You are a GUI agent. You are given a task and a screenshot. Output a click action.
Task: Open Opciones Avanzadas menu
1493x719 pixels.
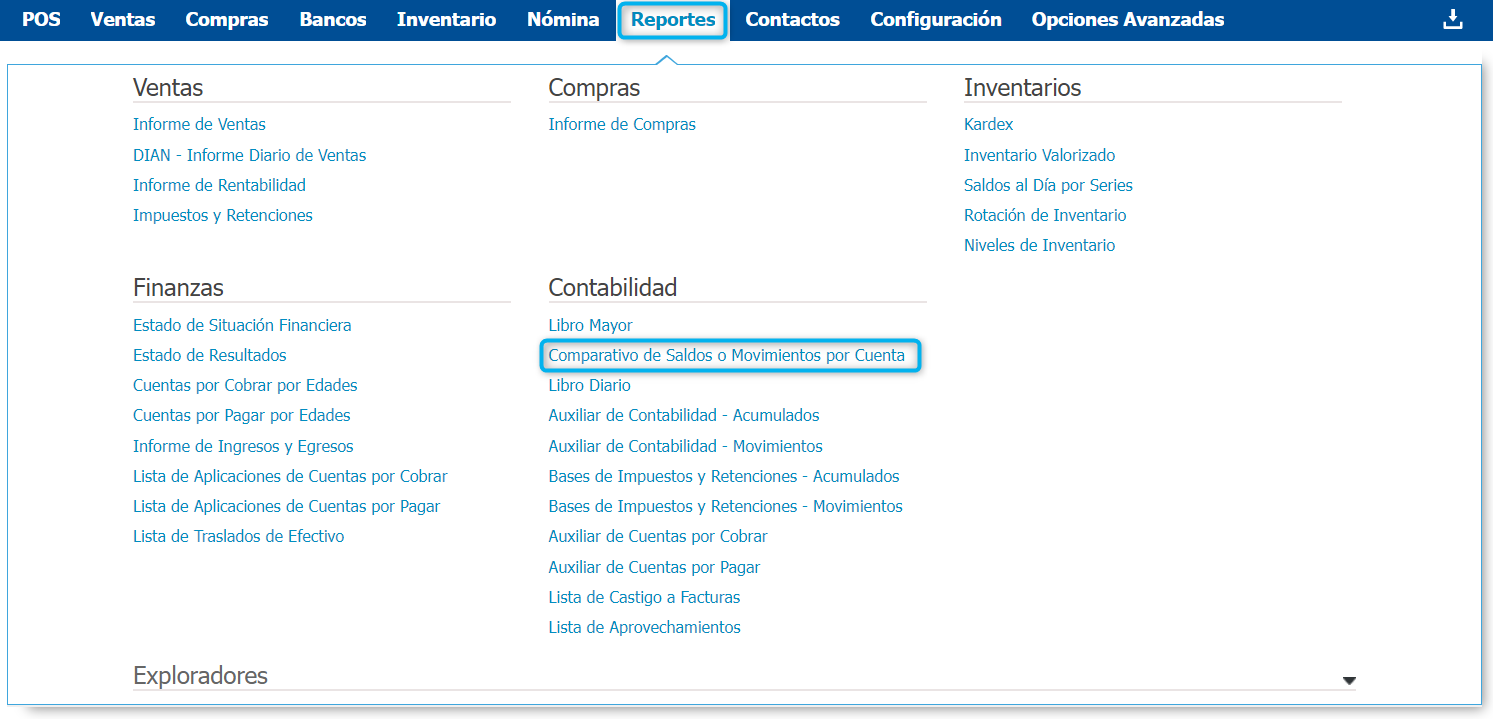1127,20
